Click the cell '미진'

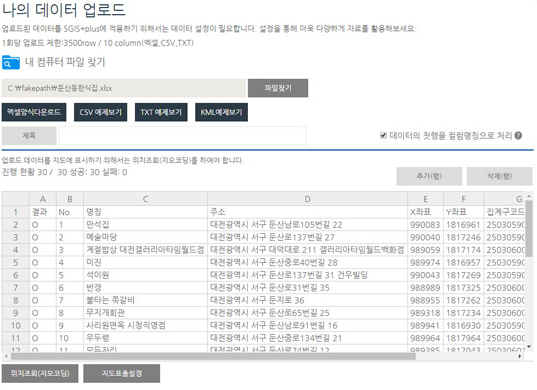[145, 262]
